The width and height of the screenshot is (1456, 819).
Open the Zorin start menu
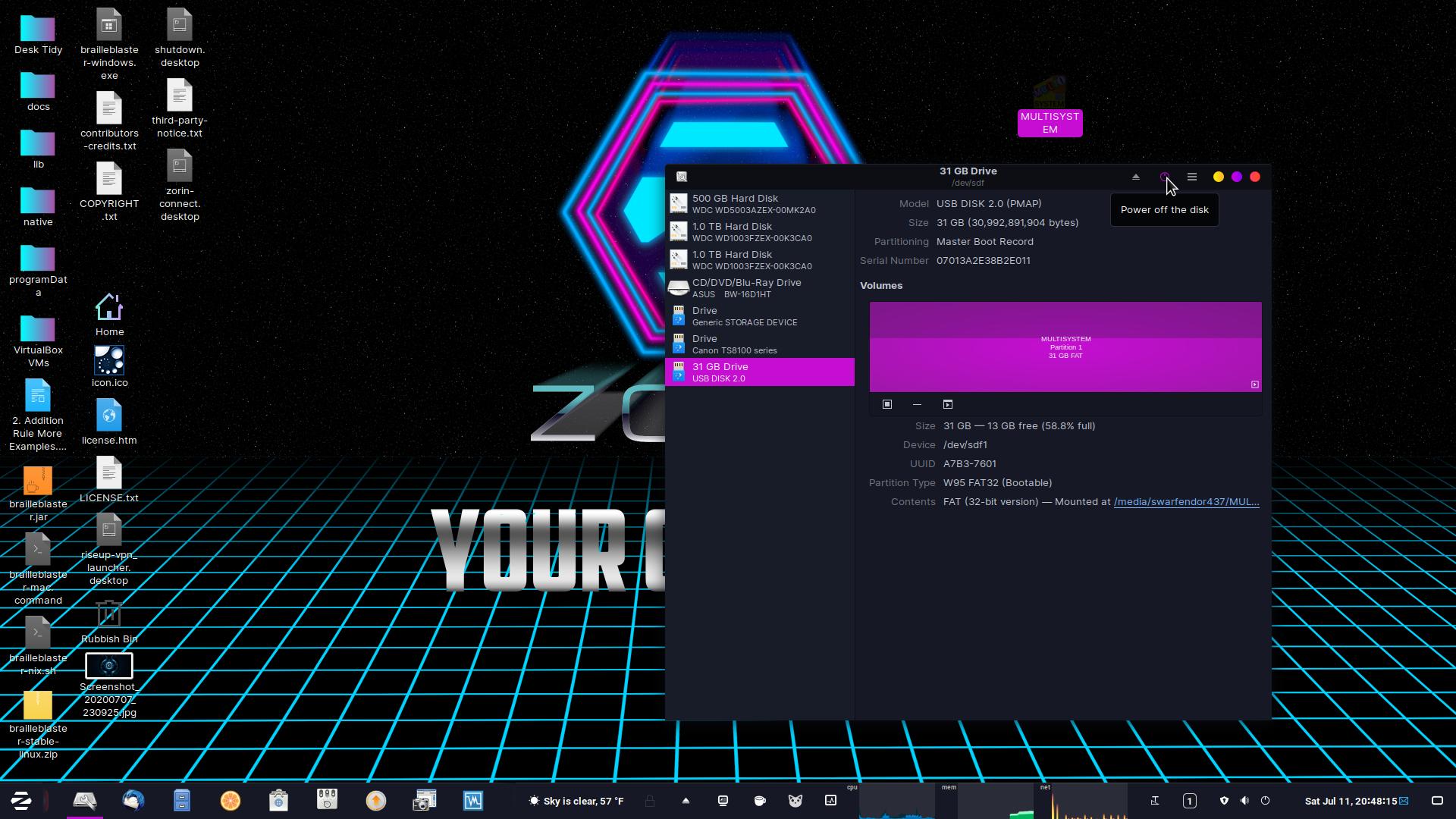(x=21, y=801)
